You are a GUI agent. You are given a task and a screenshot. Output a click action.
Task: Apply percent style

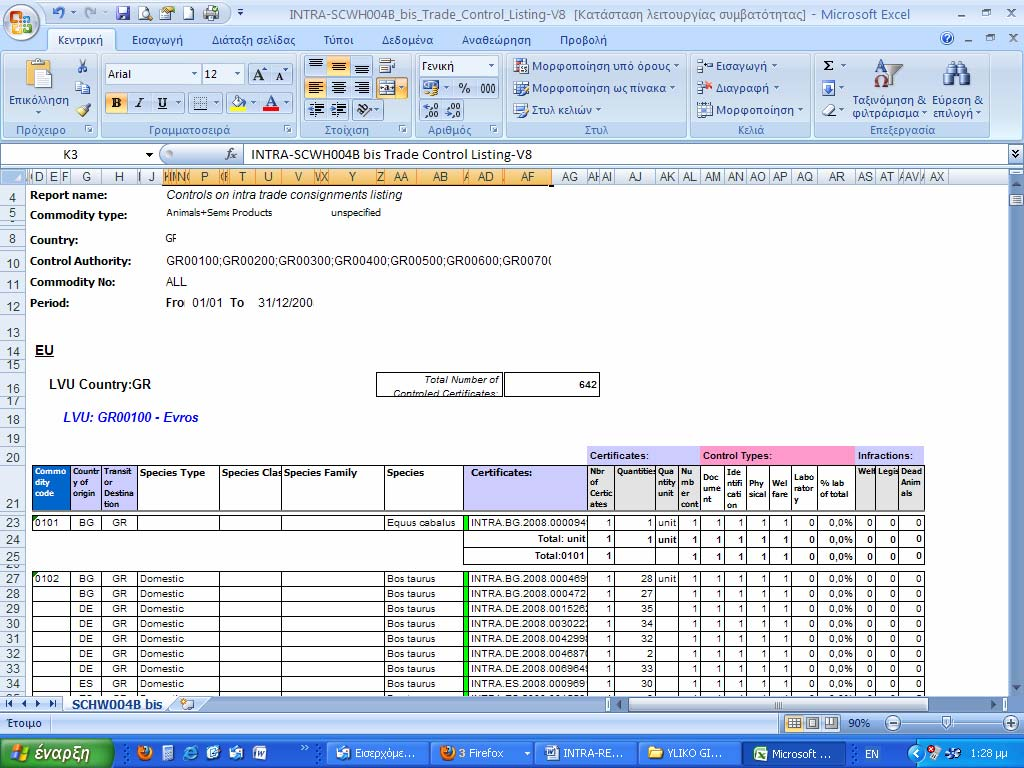click(x=464, y=88)
